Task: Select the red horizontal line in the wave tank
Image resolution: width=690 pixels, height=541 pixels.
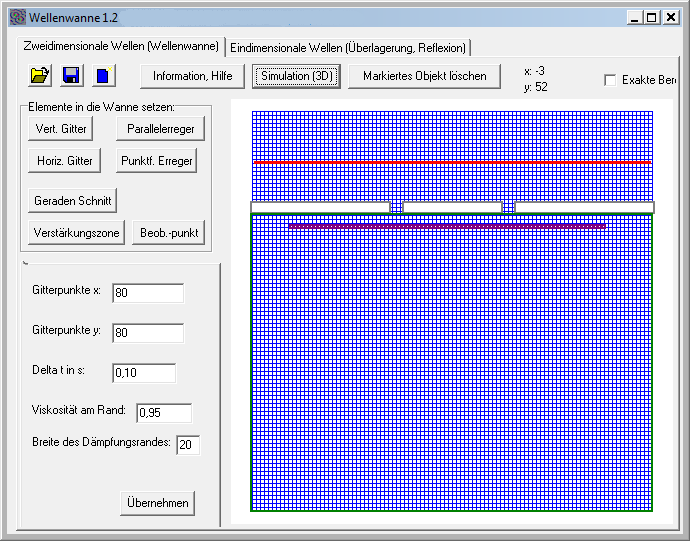Action: (450, 162)
